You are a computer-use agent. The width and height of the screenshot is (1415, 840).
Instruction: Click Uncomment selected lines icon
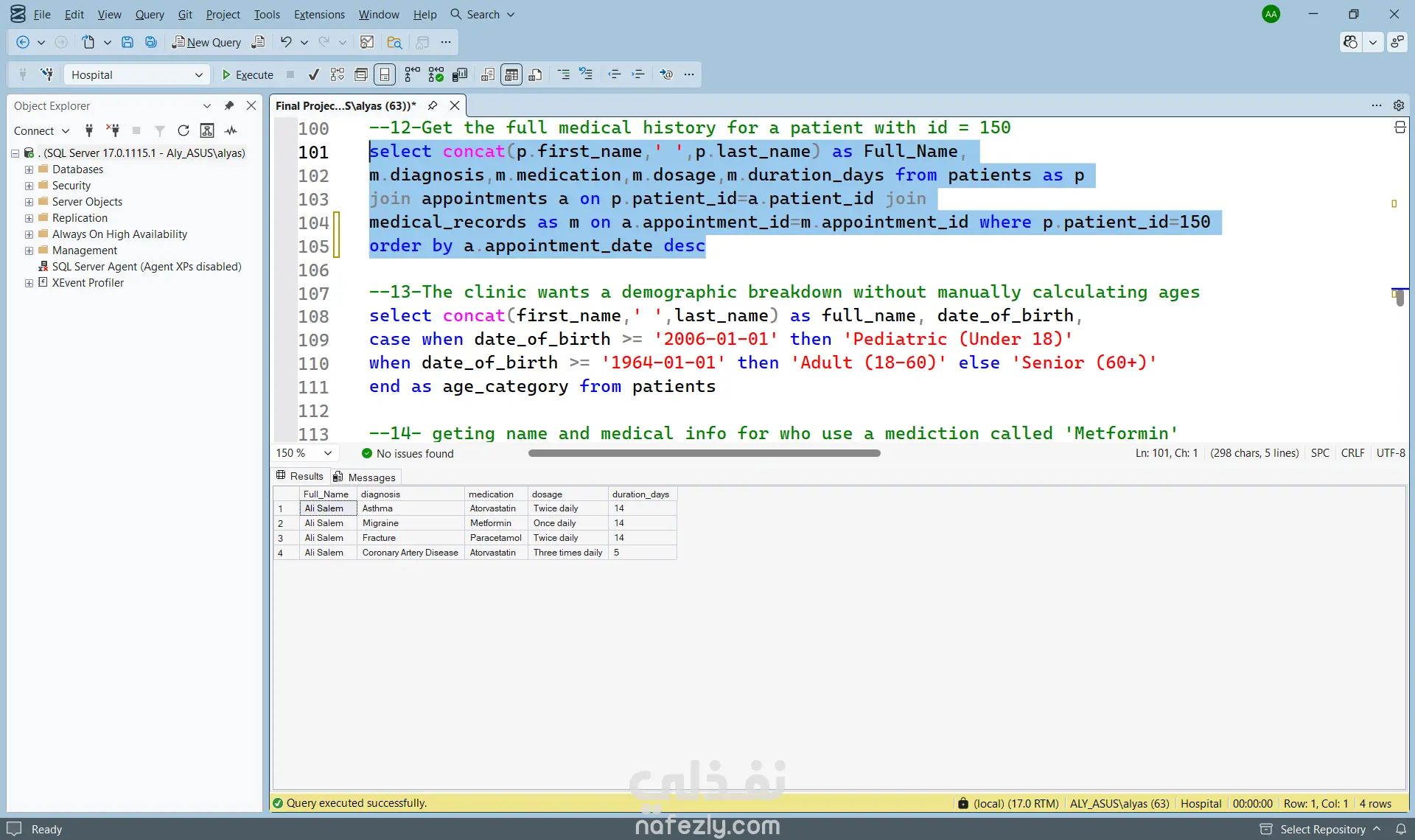tap(587, 74)
